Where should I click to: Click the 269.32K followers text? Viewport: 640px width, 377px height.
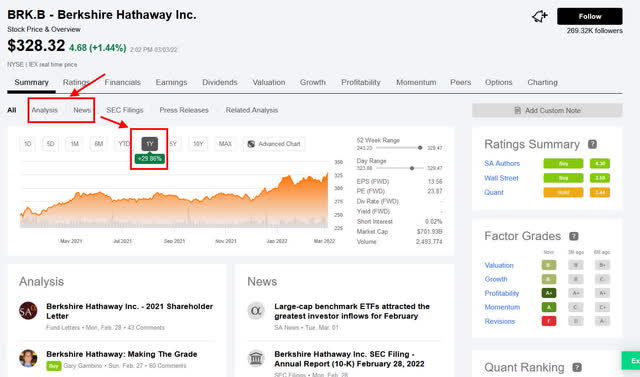point(594,31)
